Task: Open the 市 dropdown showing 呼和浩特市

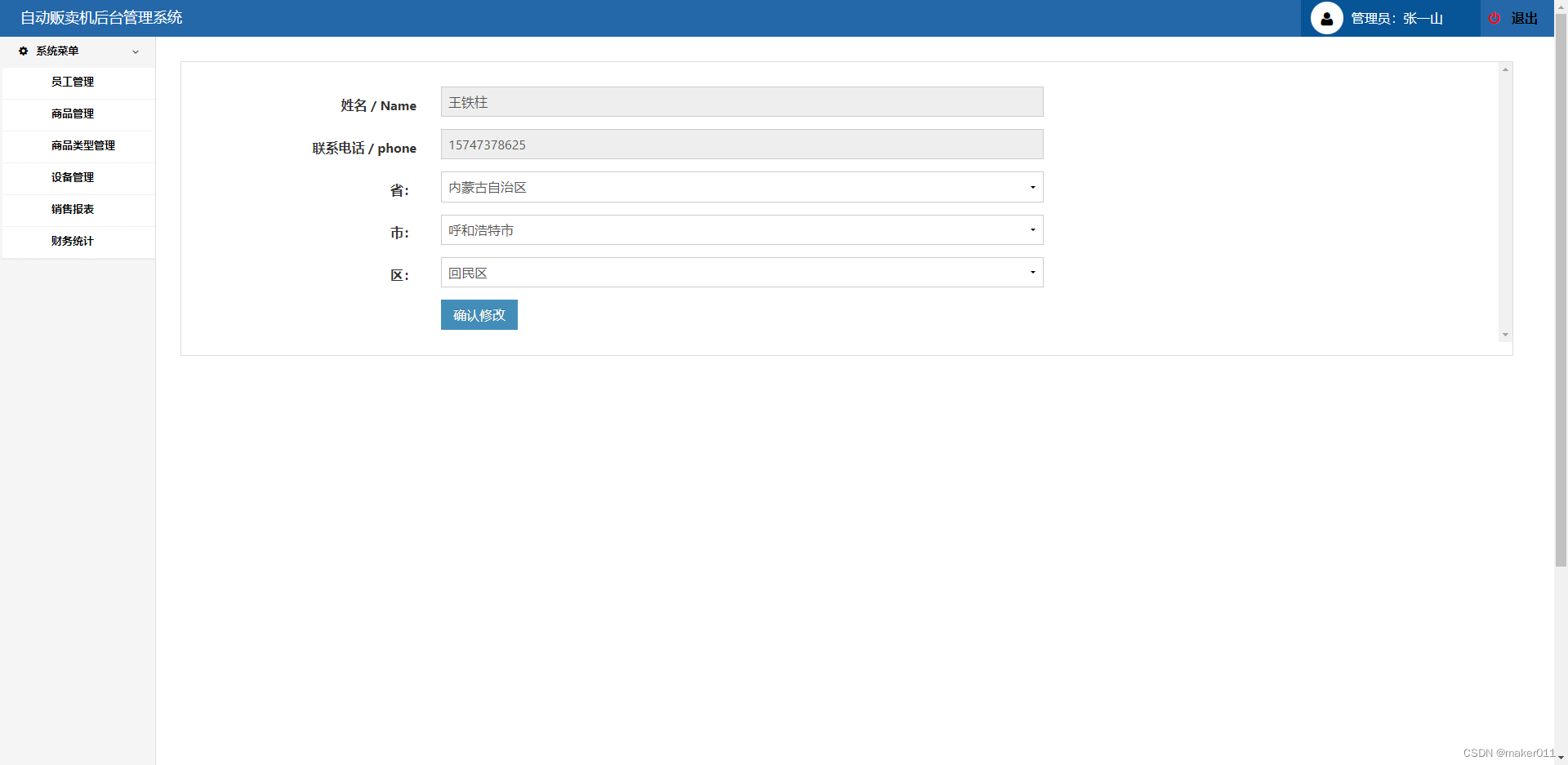Action: point(742,230)
